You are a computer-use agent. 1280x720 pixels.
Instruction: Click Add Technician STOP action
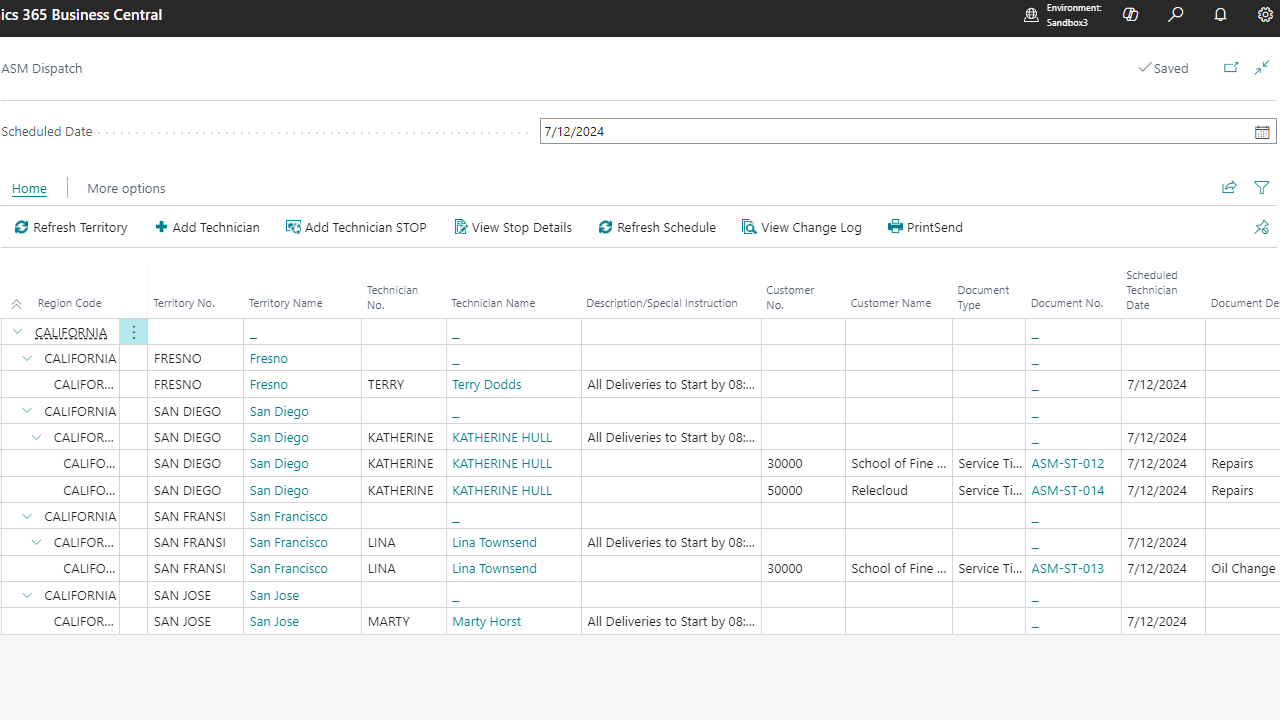tap(356, 228)
